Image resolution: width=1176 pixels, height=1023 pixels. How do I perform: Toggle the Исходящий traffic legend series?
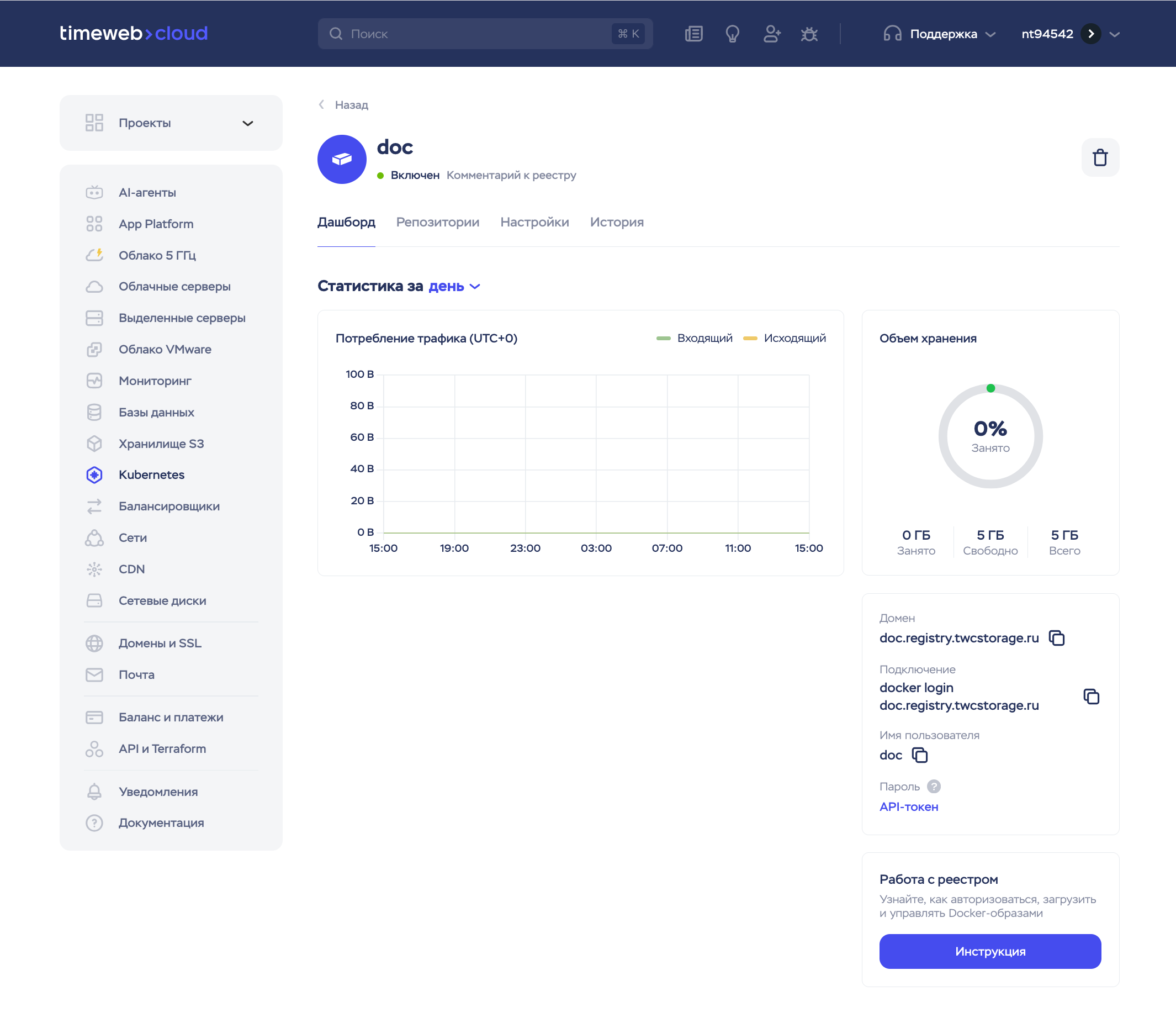point(784,338)
